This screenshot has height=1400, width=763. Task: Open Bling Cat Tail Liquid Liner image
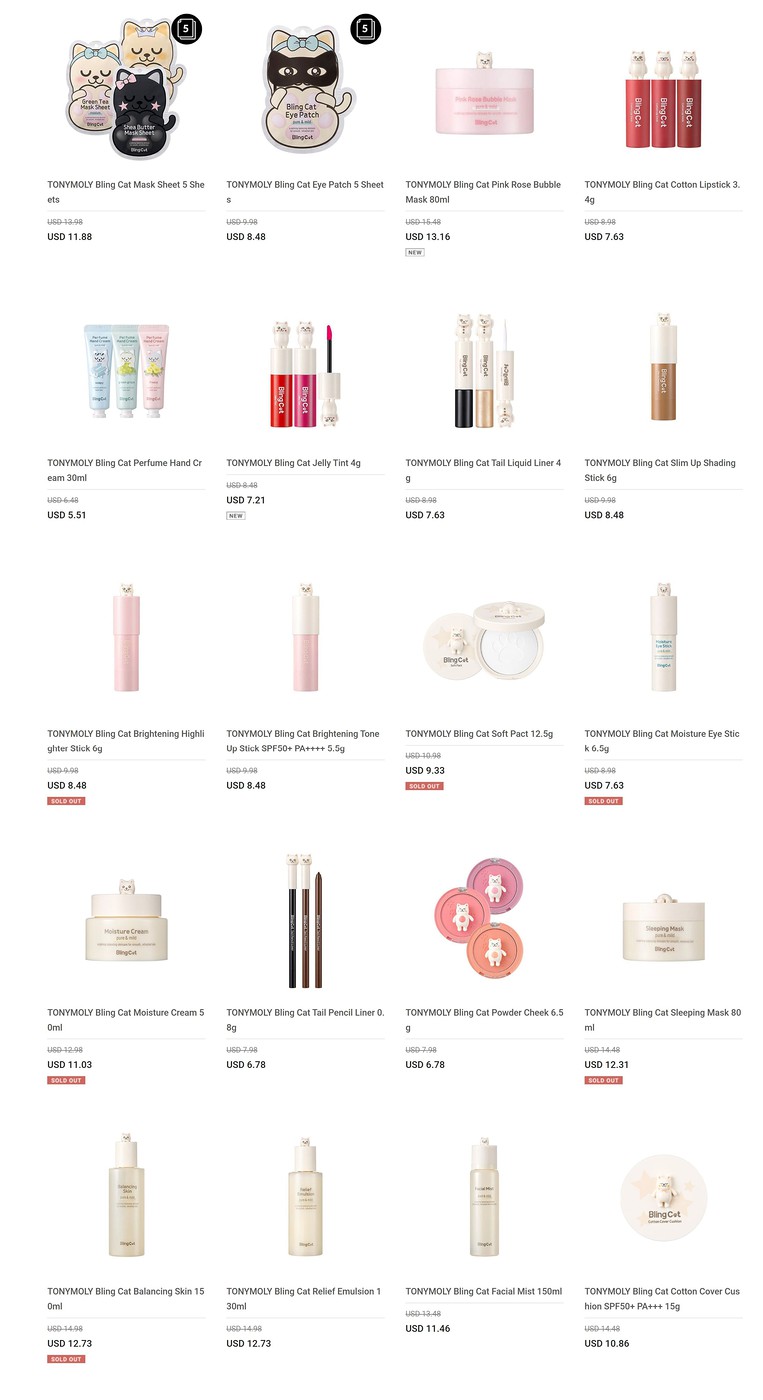pyautogui.click(x=485, y=370)
